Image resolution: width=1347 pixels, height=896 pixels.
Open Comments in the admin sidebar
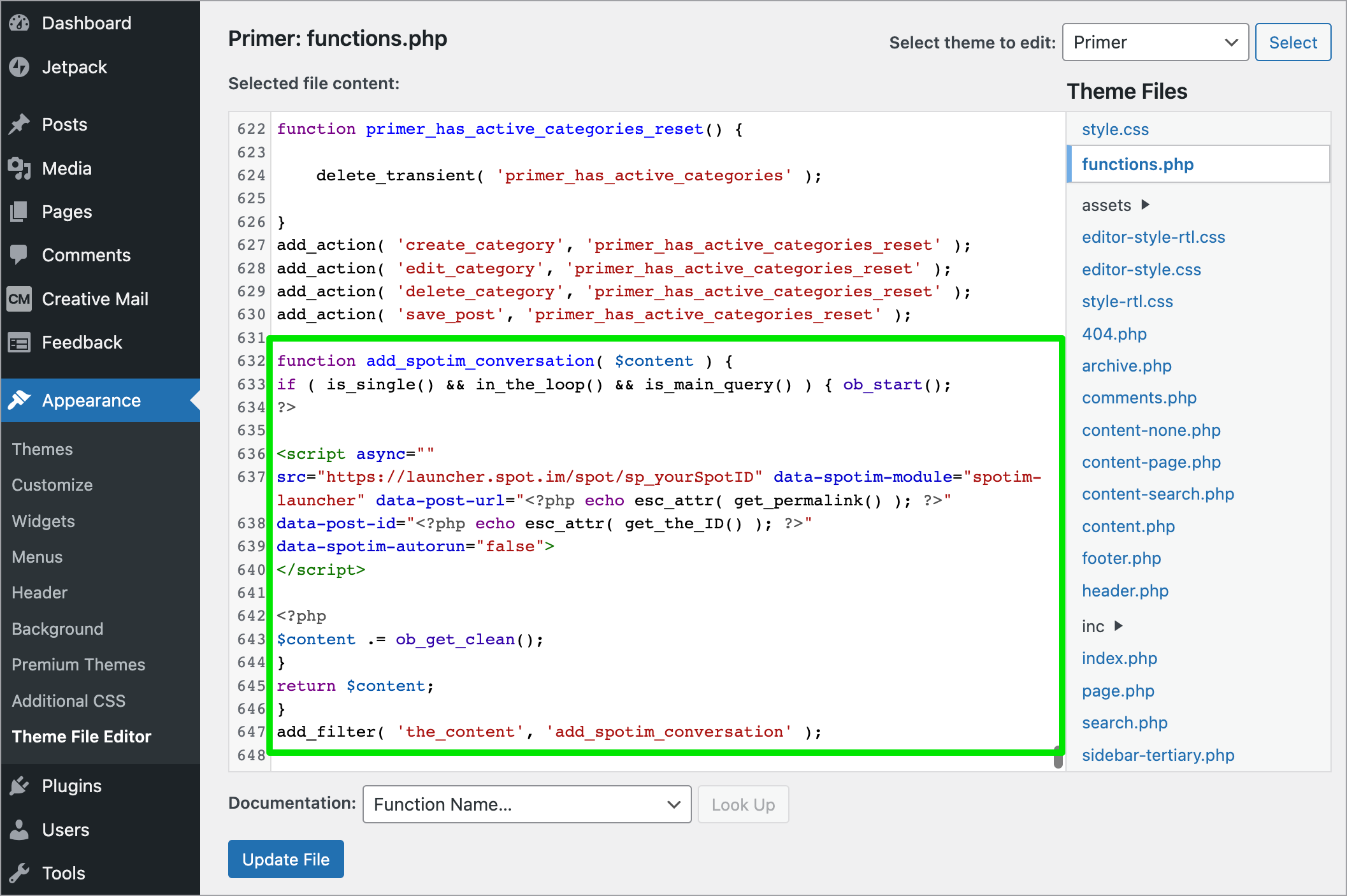point(86,255)
